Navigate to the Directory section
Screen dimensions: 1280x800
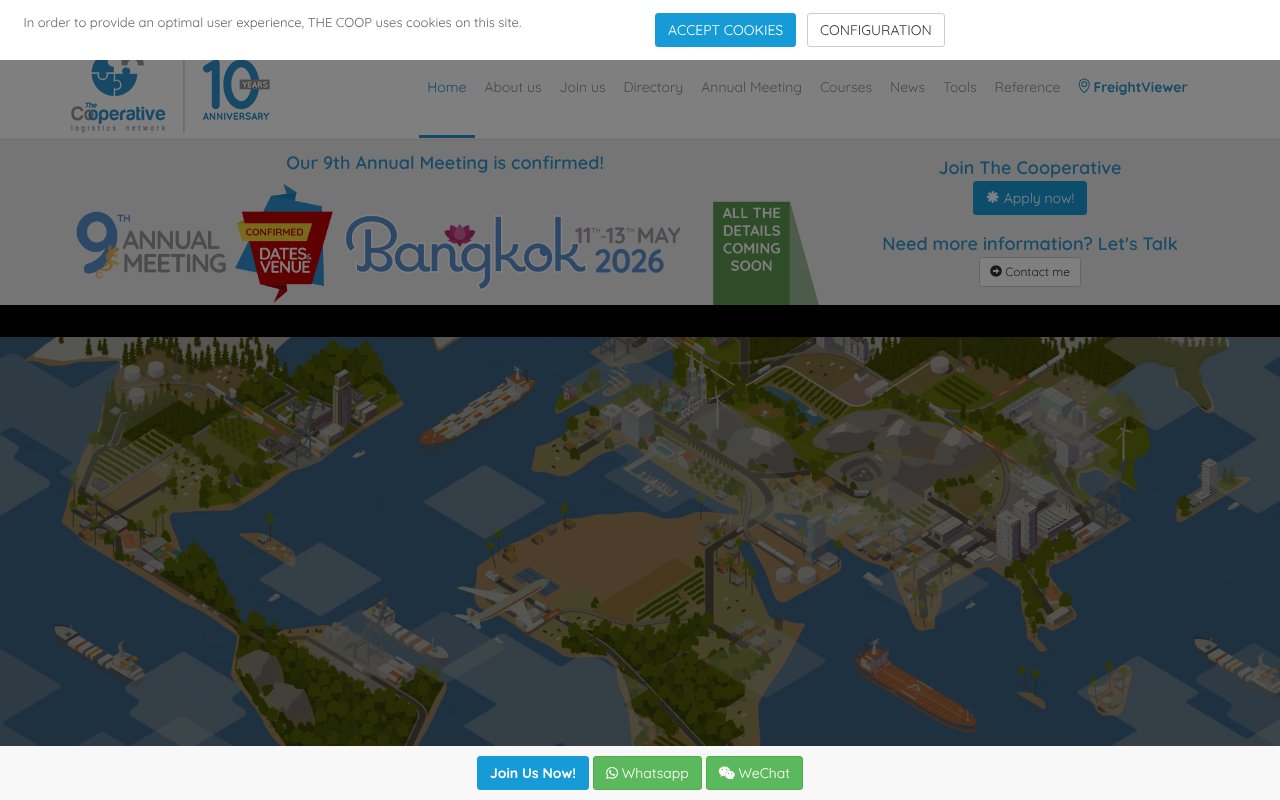(x=653, y=88)
